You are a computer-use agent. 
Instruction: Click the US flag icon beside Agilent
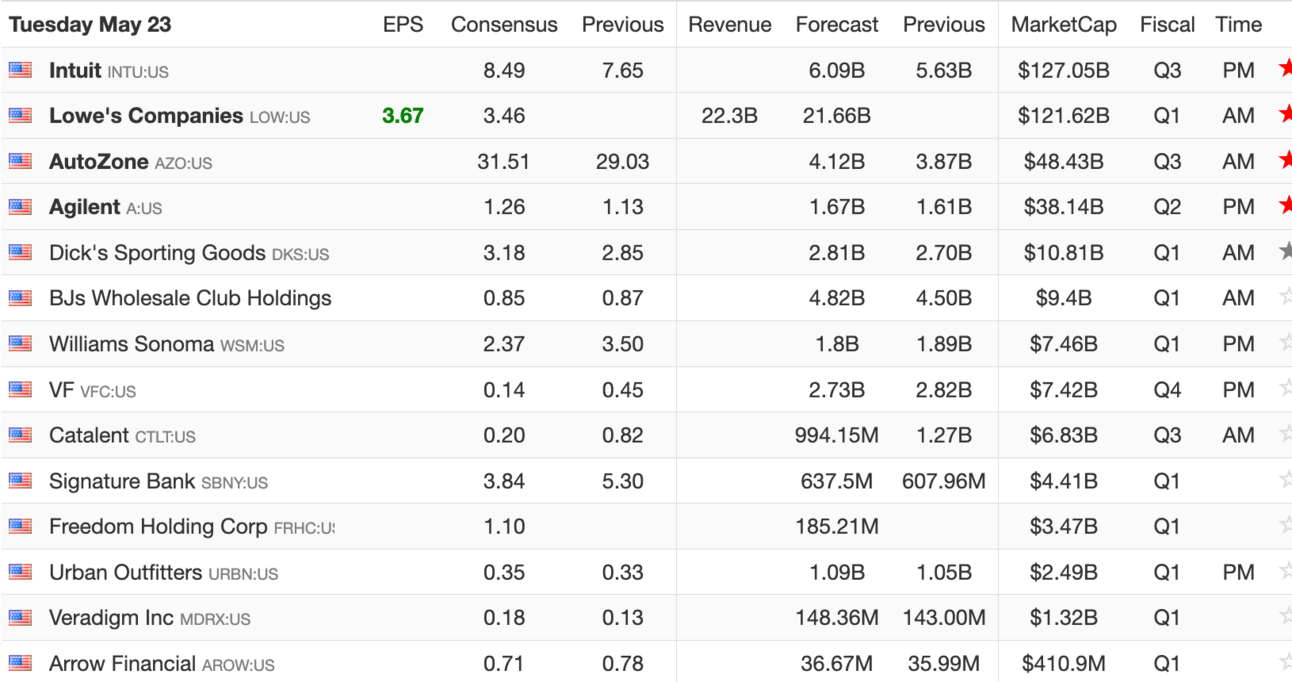pyautogui.click(x=20, y=207)
